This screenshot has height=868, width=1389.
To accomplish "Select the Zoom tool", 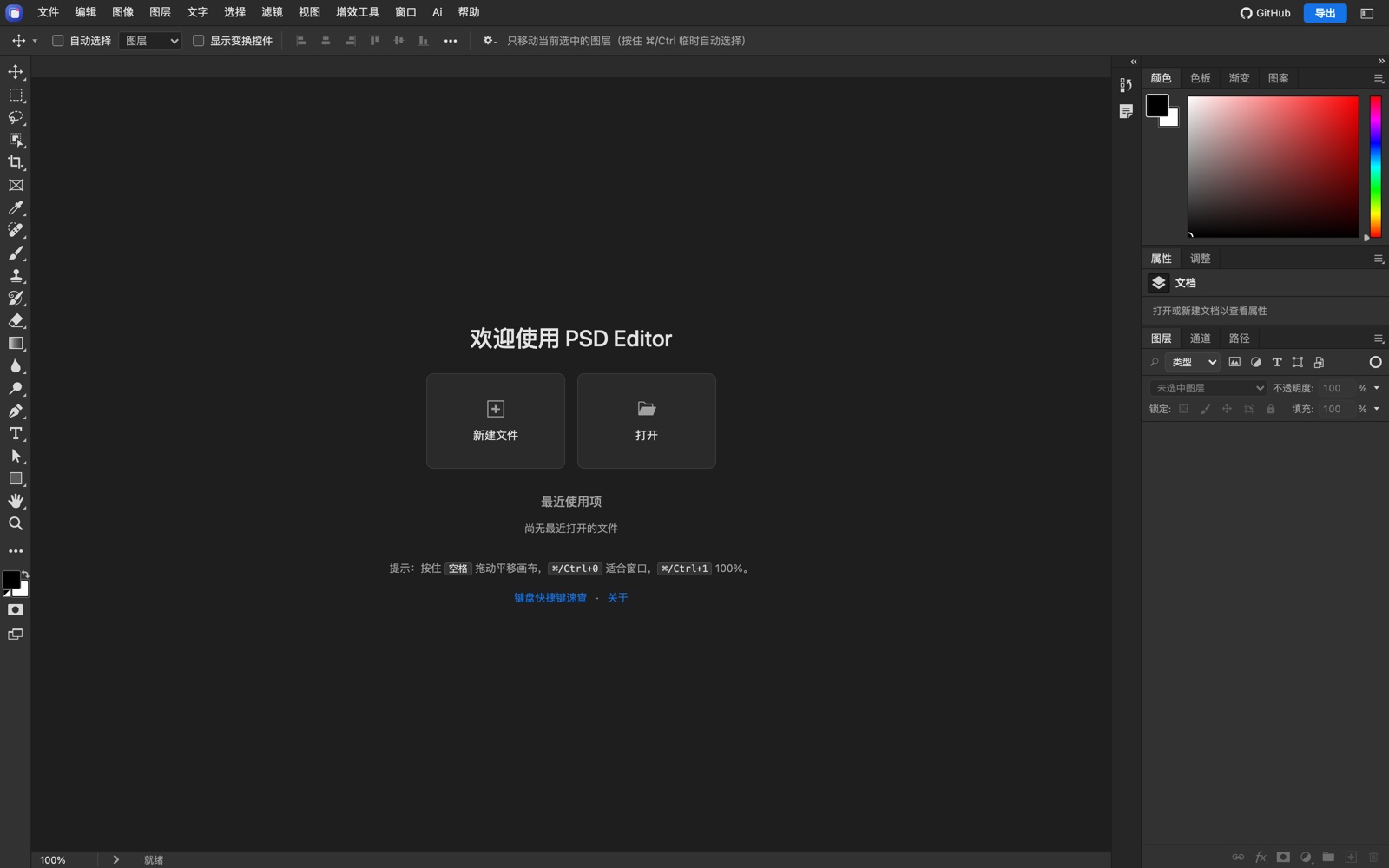I will [x=16, y=523].
